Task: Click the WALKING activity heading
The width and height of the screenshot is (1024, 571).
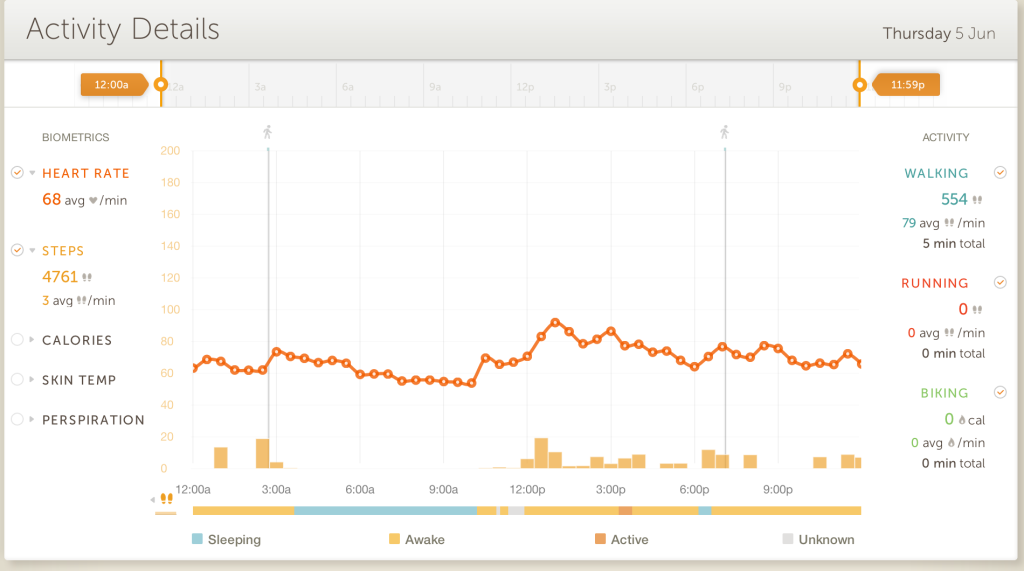Action: pos(936,173)
